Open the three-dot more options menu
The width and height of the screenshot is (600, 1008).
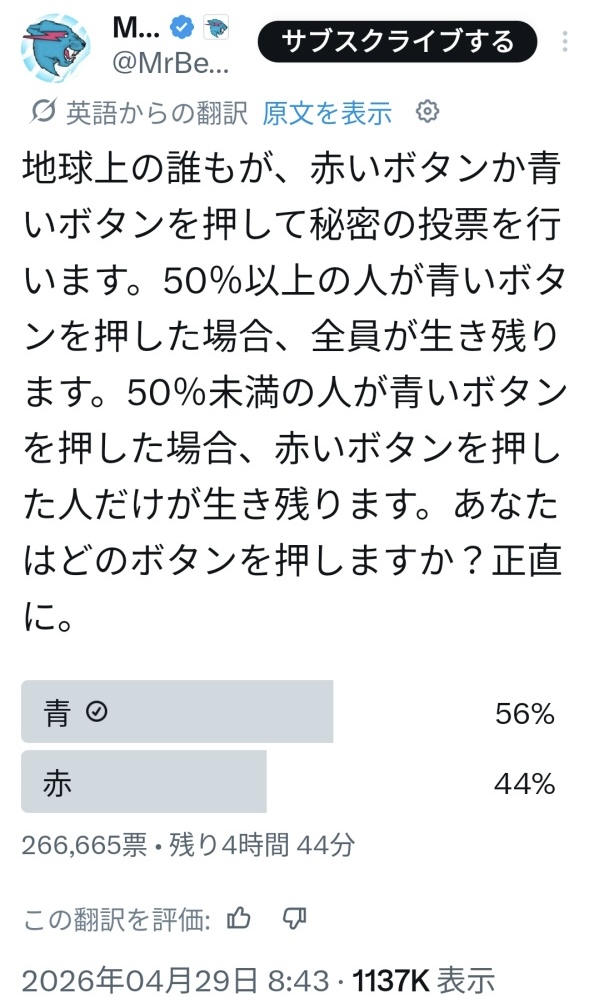click(x=567, y=42)
